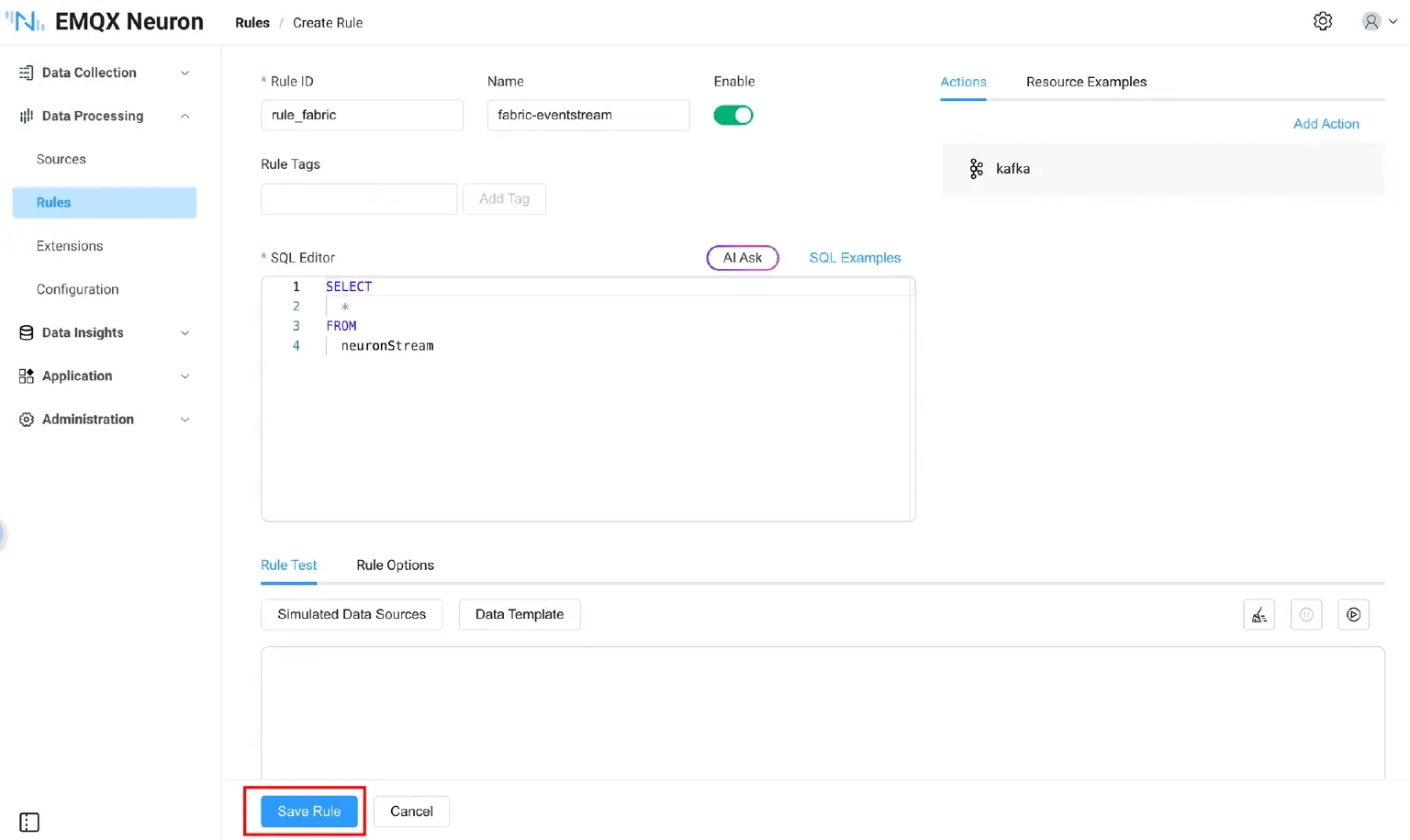Switch to the Resource Examples tab
Image resolution: width=1410 pixels, height=840 pixels.
pos(1086,82)
